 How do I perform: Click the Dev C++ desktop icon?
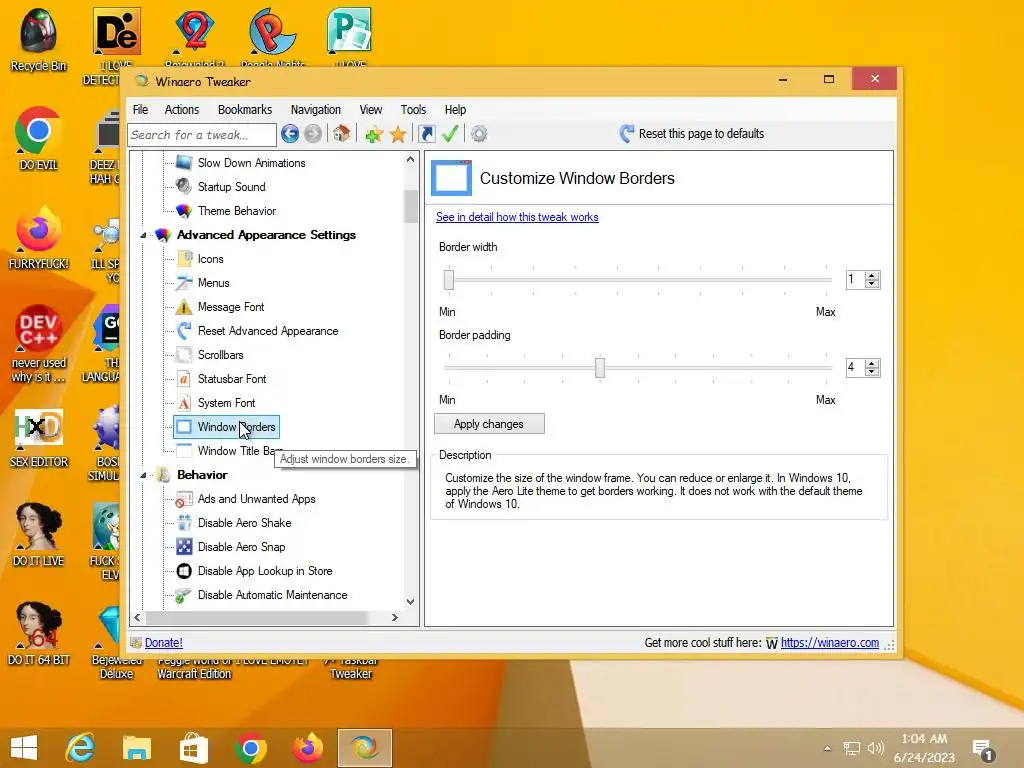38,343
